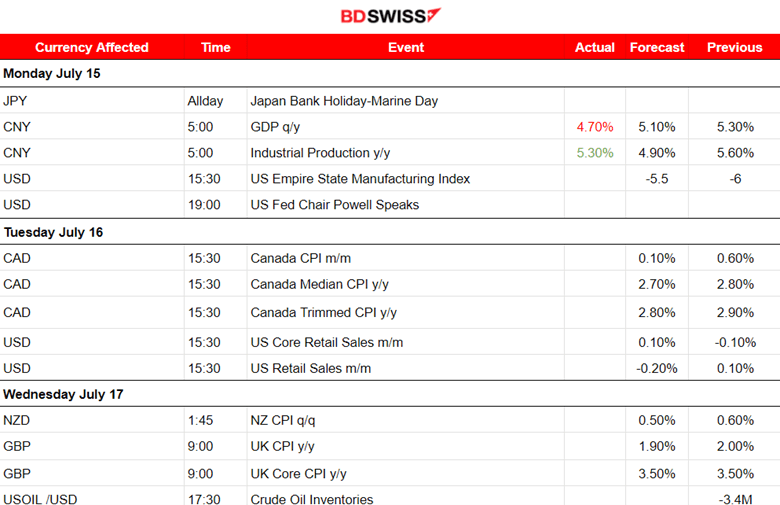
Task: Select the Japan Bank Holiday-Marine Day event
Action: point(344,101)
